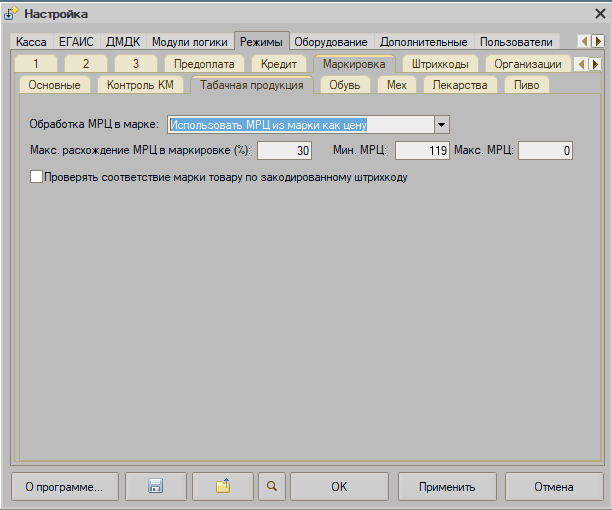612x510 pixels.
Task: Select the Лекарства tab
Action: [460, 85]
